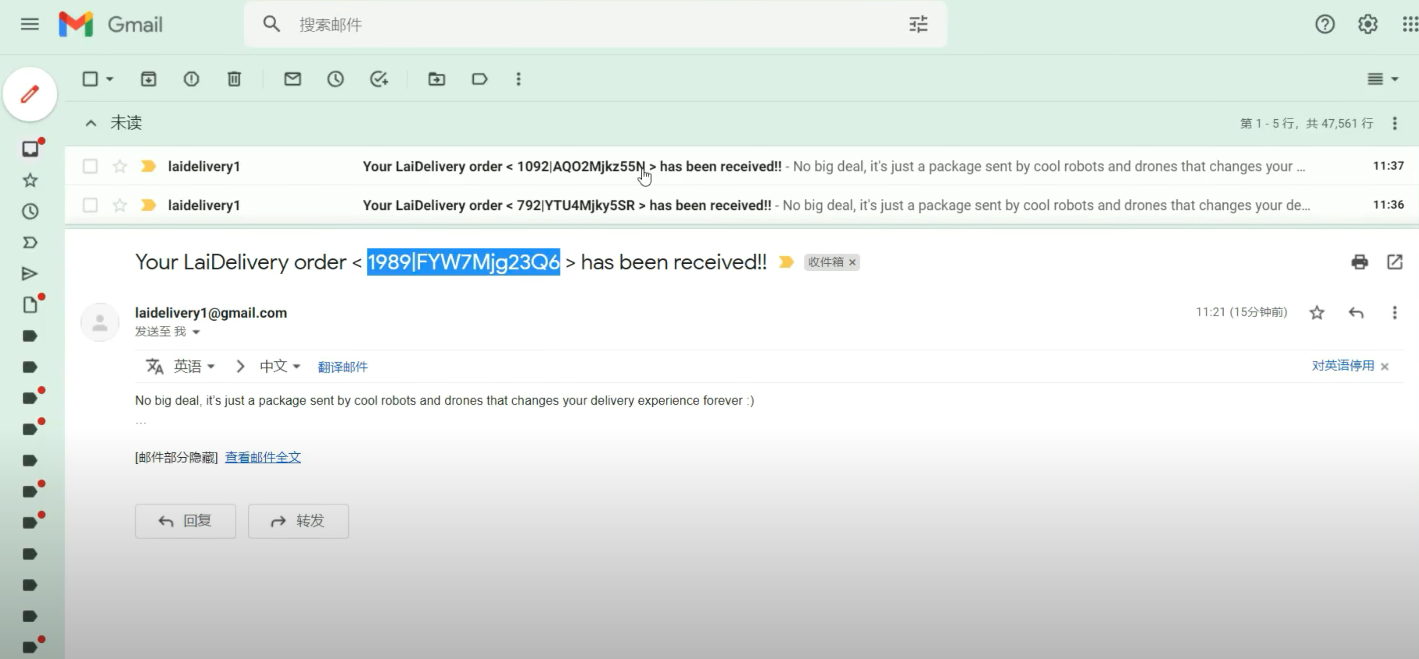This screenshot has height=659, width=1419.
Task: Open 未读 section options three dots
Action: coord(1395,123)
